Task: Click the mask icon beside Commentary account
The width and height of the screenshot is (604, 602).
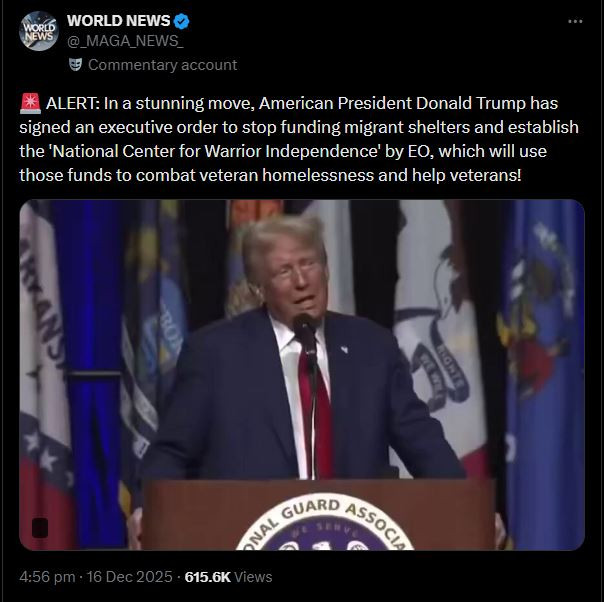Action: pyautogui.click(x=76, y=65)
